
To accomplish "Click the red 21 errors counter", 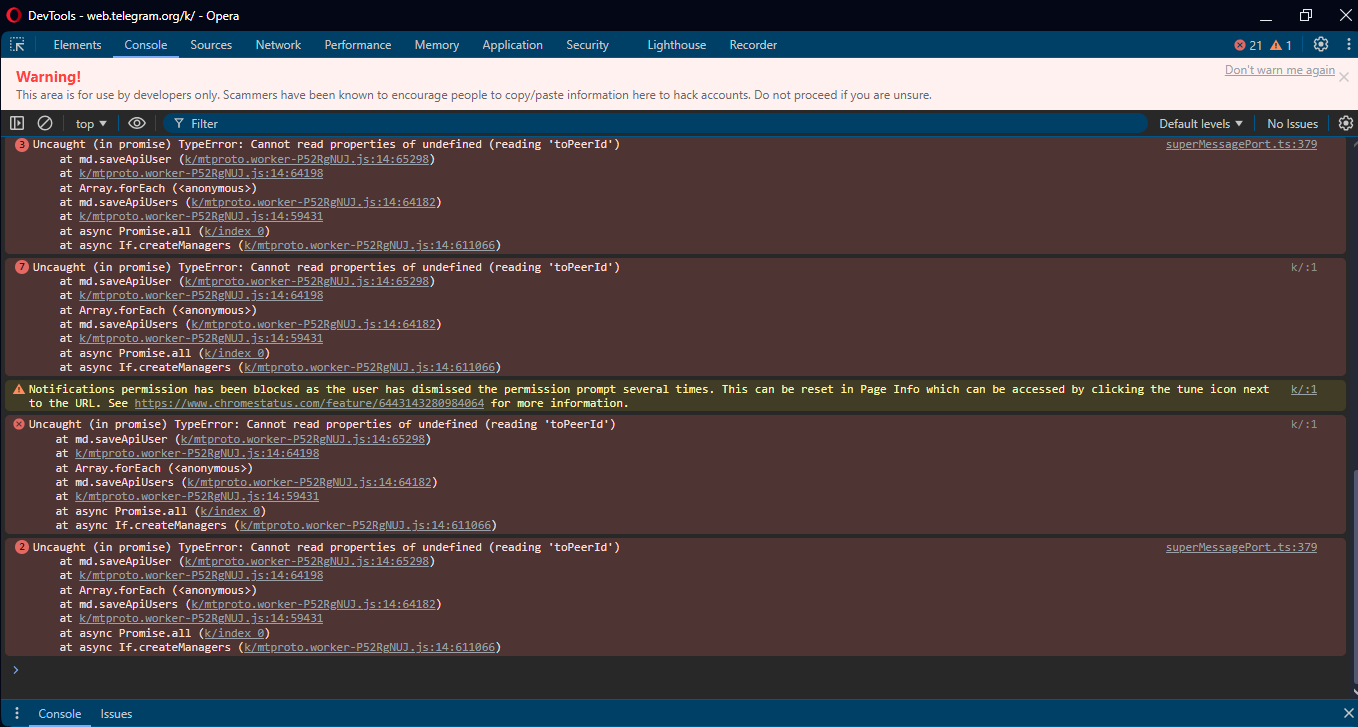I will click(x=1248, y=45).
